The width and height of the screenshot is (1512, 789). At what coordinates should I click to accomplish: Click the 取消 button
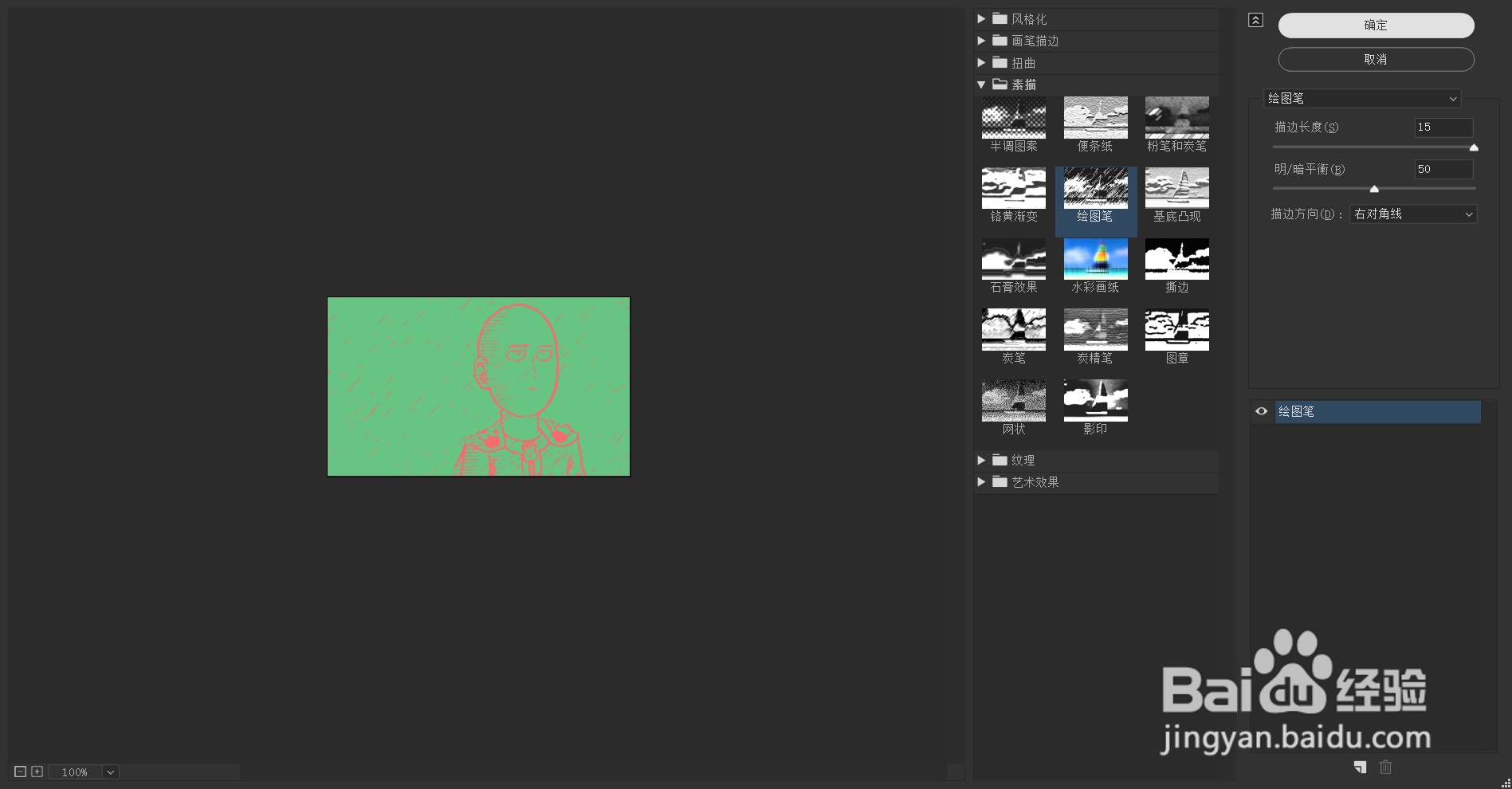[x=1376, y=59]
